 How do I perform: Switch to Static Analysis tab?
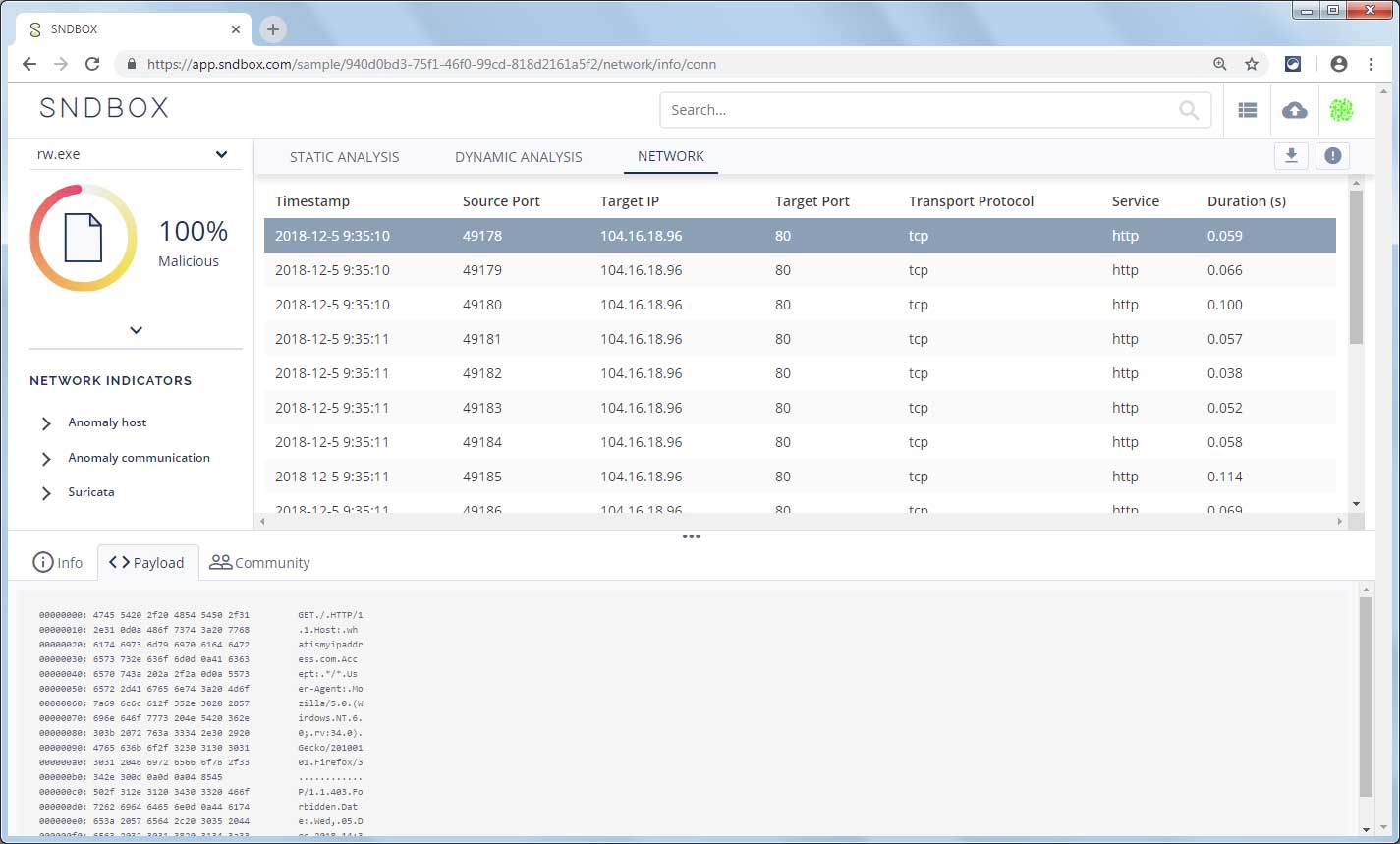click(344, 157)
